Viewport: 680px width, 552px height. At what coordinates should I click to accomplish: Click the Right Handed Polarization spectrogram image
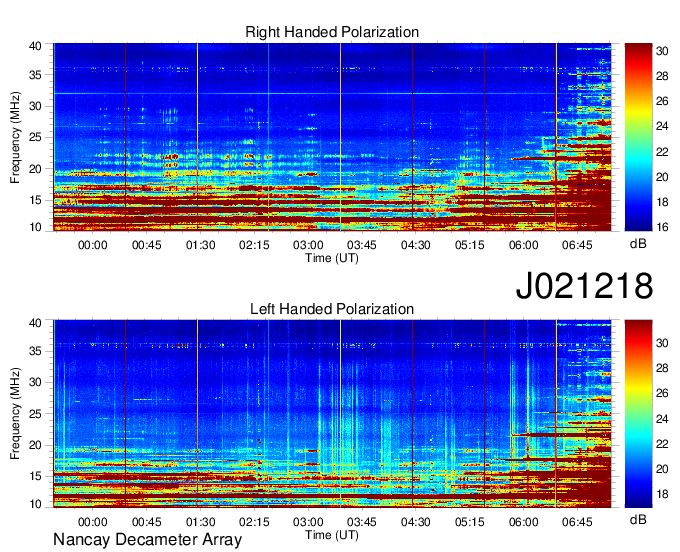click(x=332, y=137)
